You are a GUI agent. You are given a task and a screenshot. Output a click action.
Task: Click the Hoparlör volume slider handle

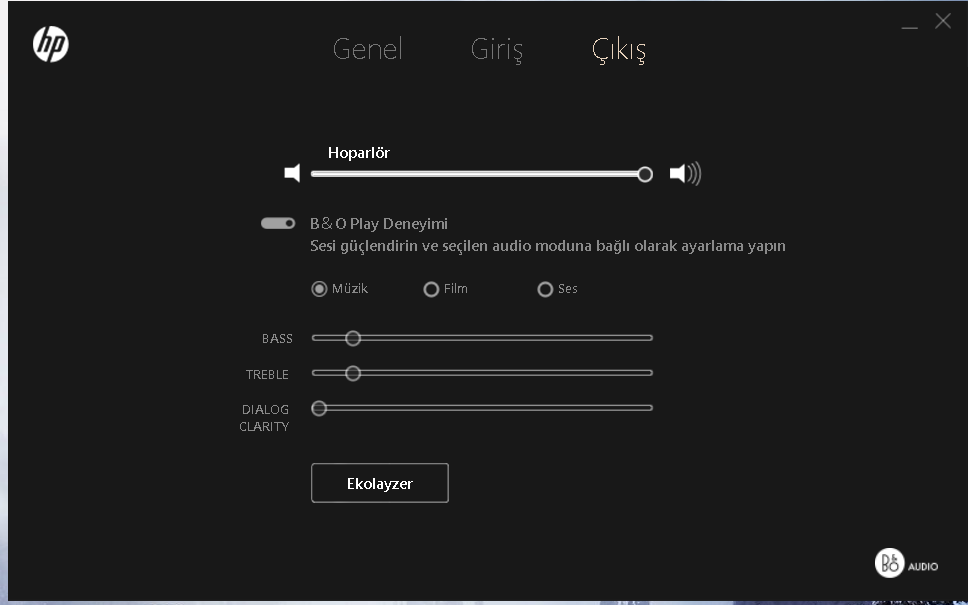coord(645,175)
